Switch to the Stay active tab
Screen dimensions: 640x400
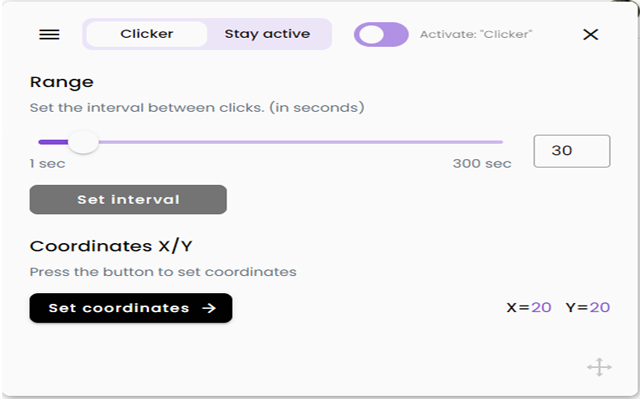(267, 34)
